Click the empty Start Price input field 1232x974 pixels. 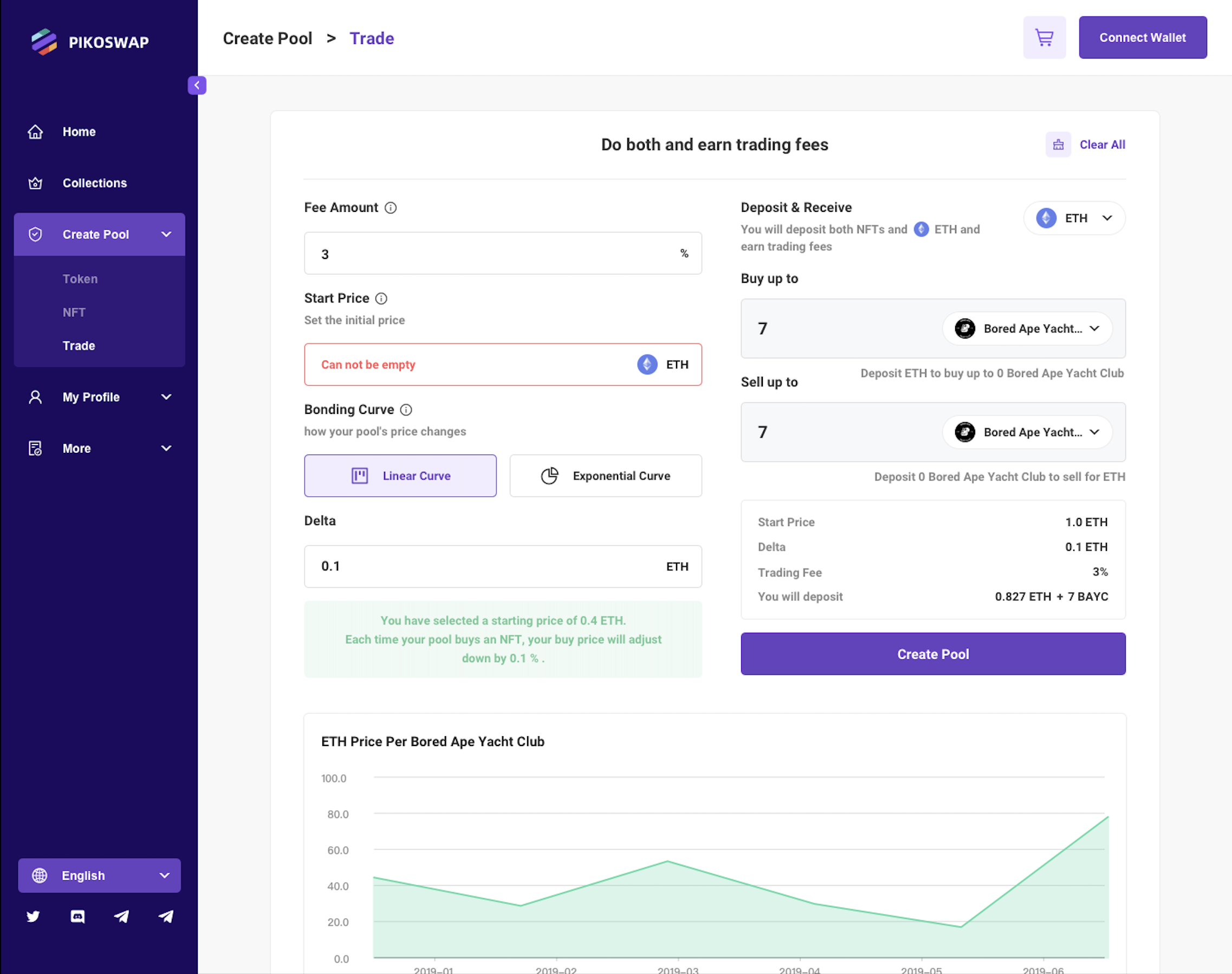[468, 365]
